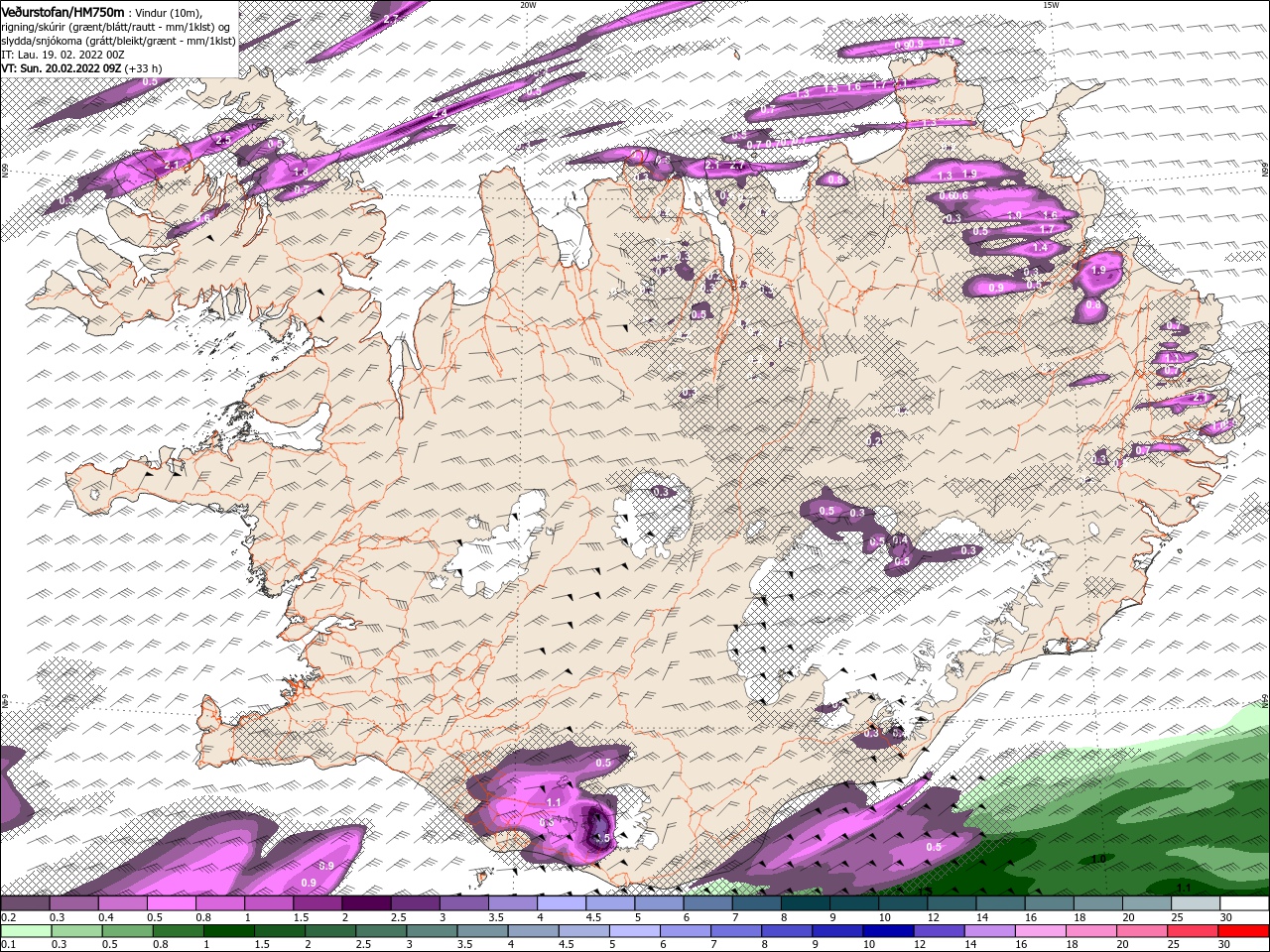Pick the medium green 0.8 swatch in rain legend
The image size is (1270, 952).
pyautogui.click(x=178, y=931)
